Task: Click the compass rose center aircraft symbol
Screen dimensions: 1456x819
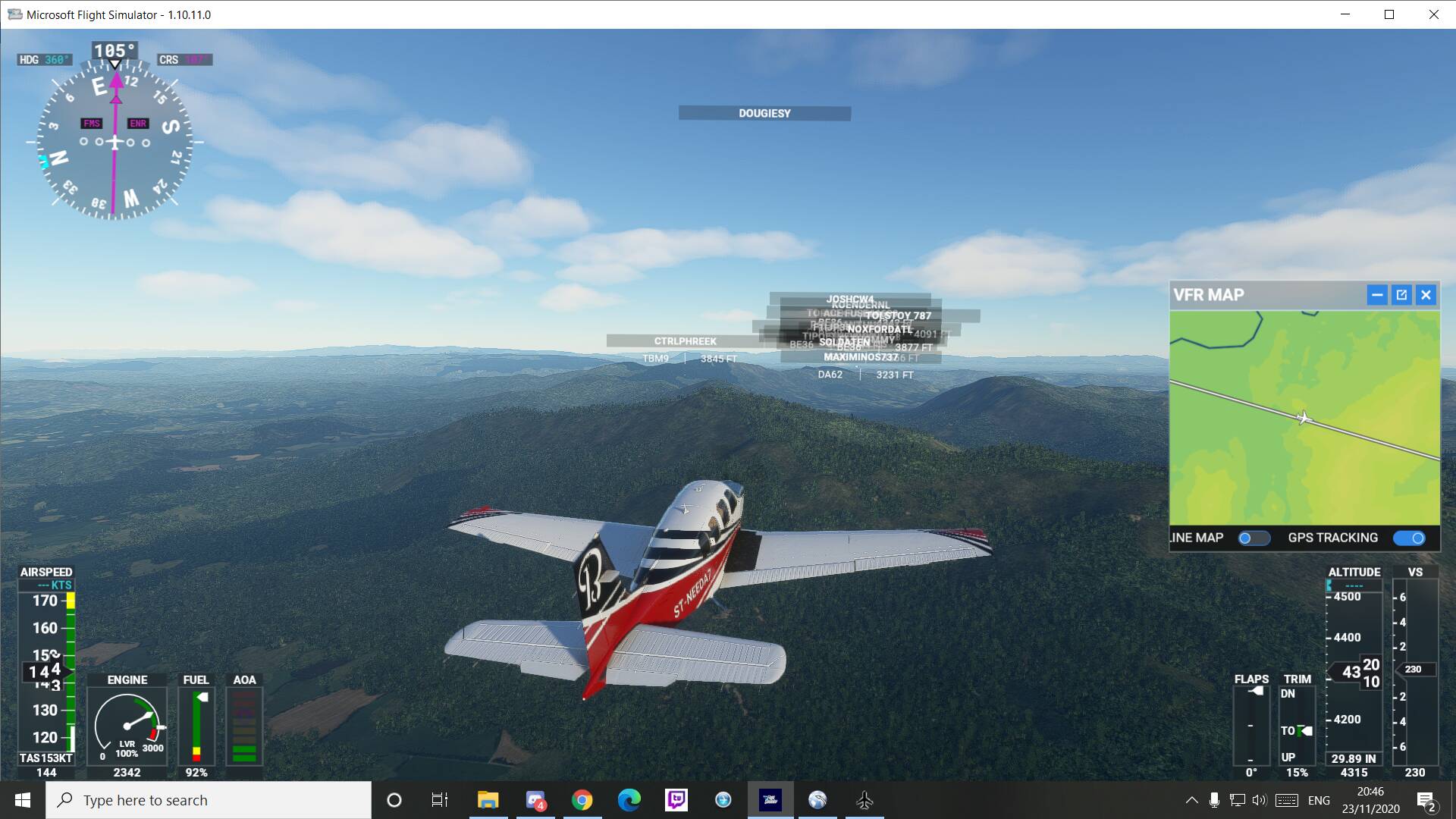Action: coord(115,142)
